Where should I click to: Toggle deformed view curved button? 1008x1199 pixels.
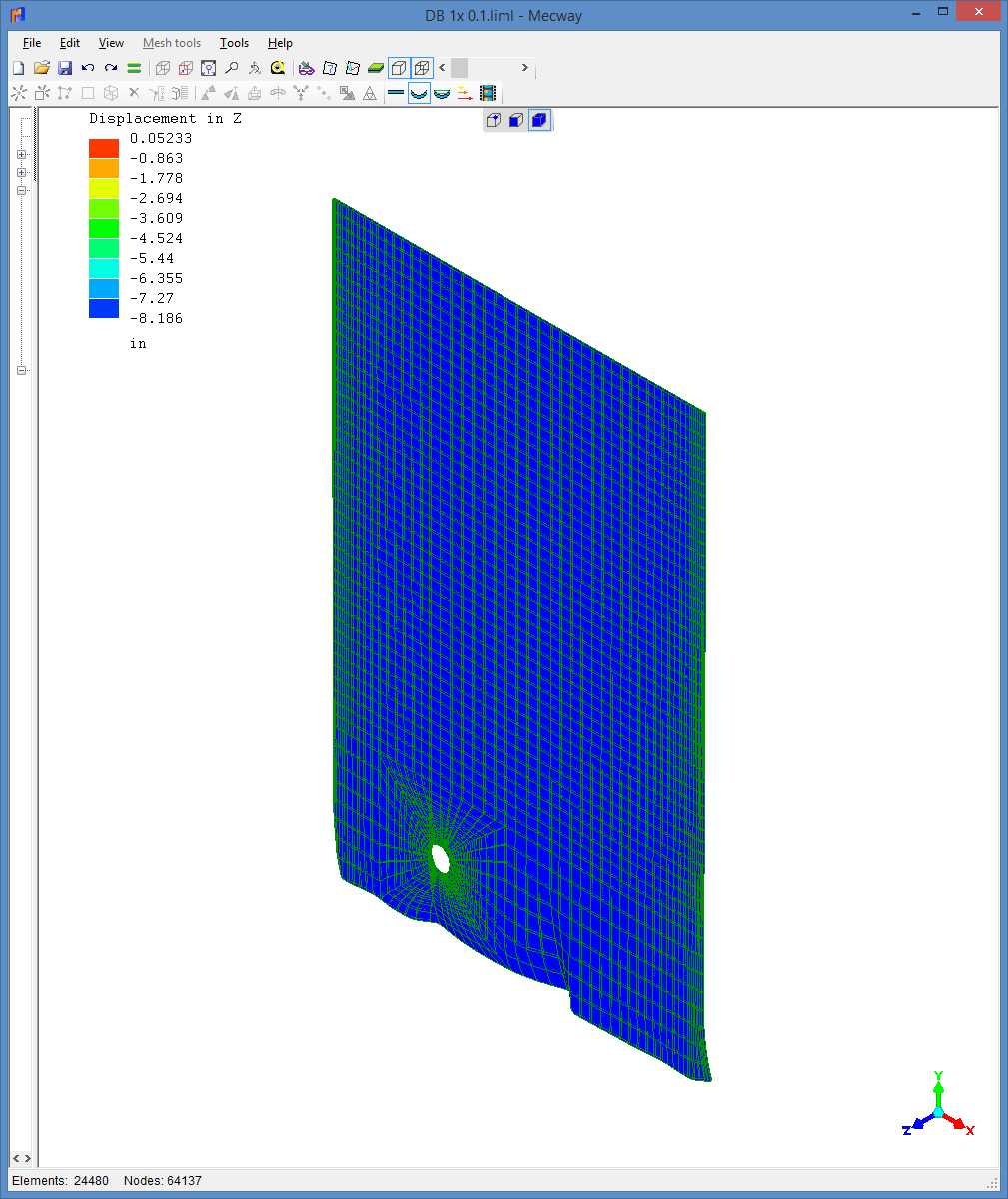[x=419, y=93]
